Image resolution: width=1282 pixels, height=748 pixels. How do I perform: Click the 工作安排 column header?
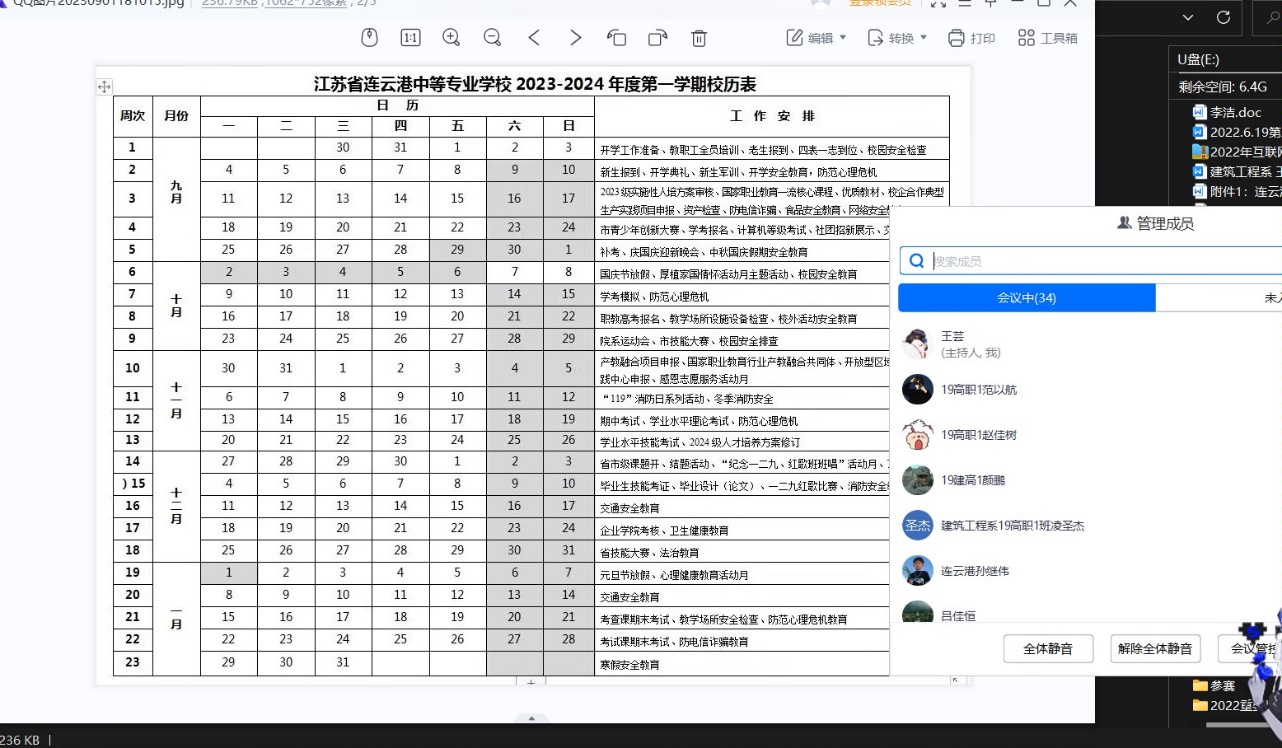pyautogui.click(x=772, y=116)
